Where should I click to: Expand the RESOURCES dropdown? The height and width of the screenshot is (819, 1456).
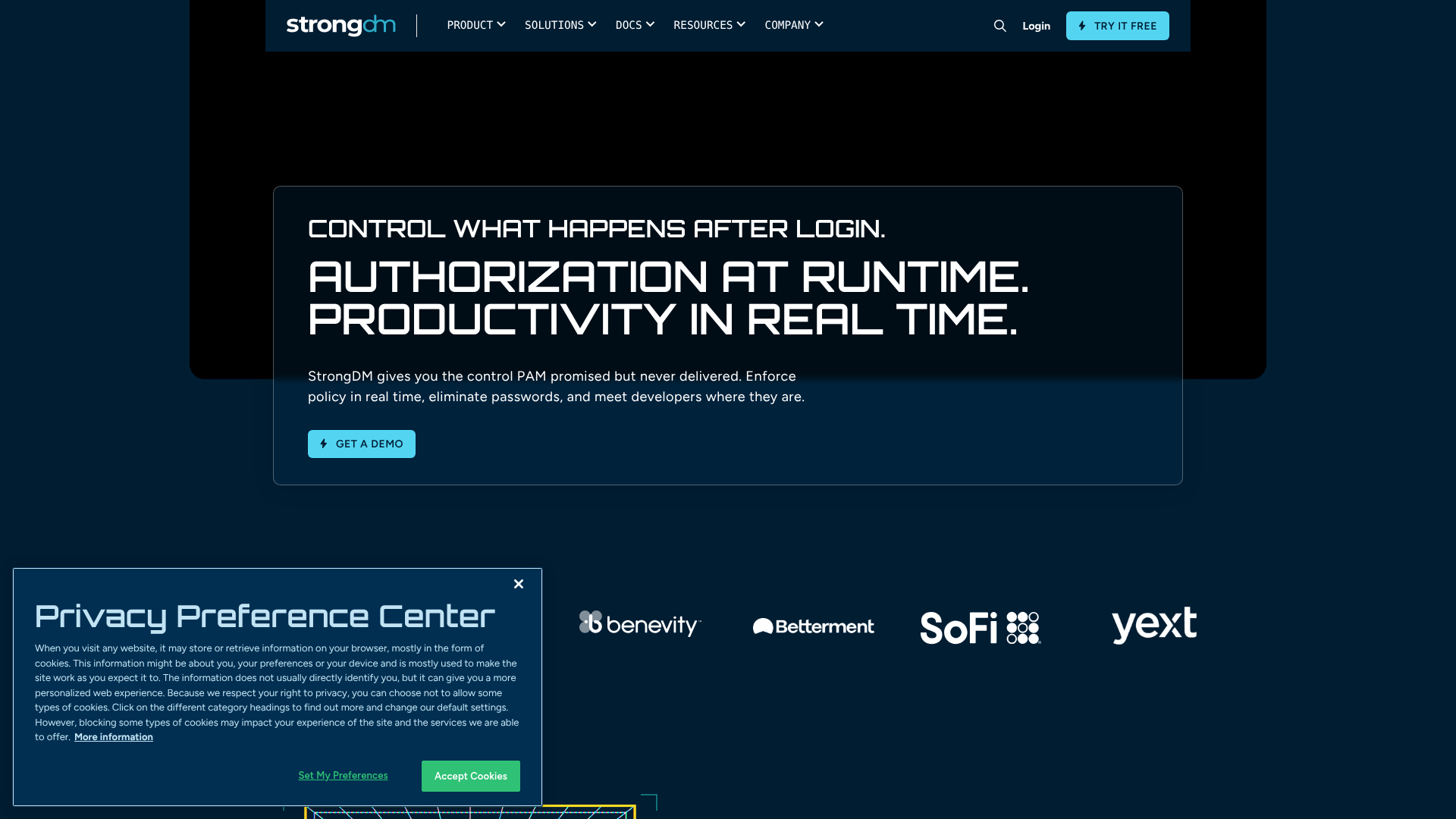[708, 25]
